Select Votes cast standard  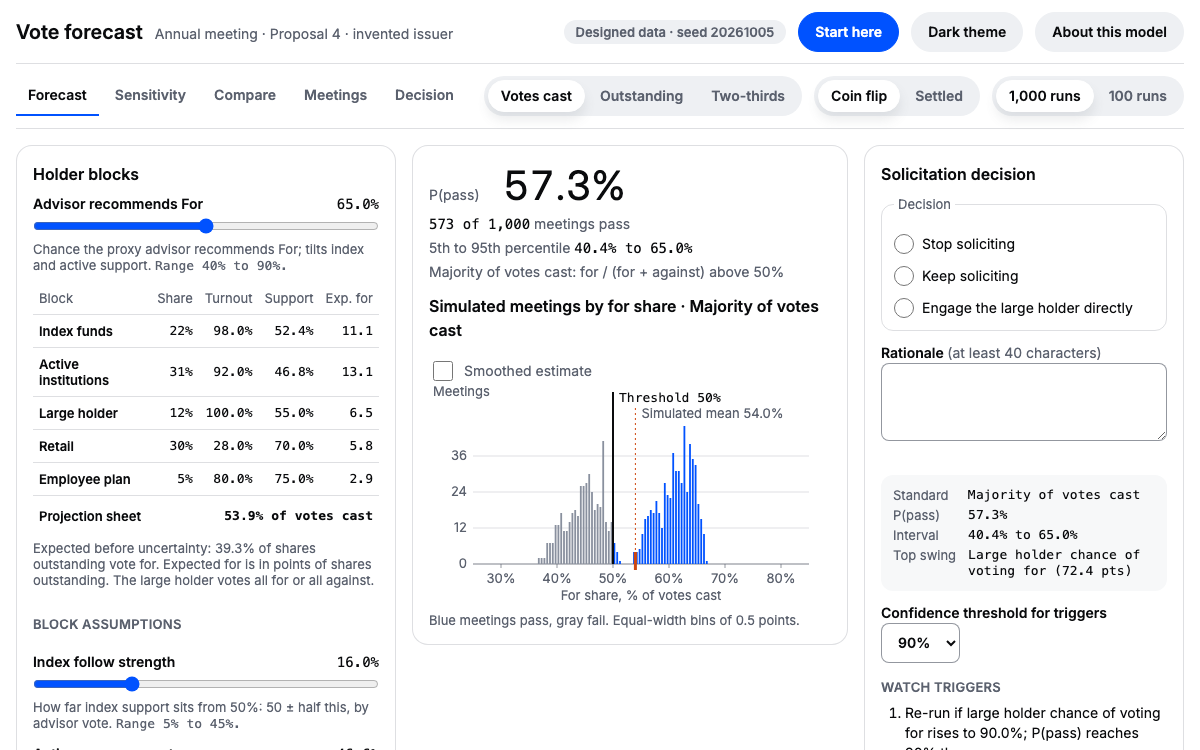536,96
